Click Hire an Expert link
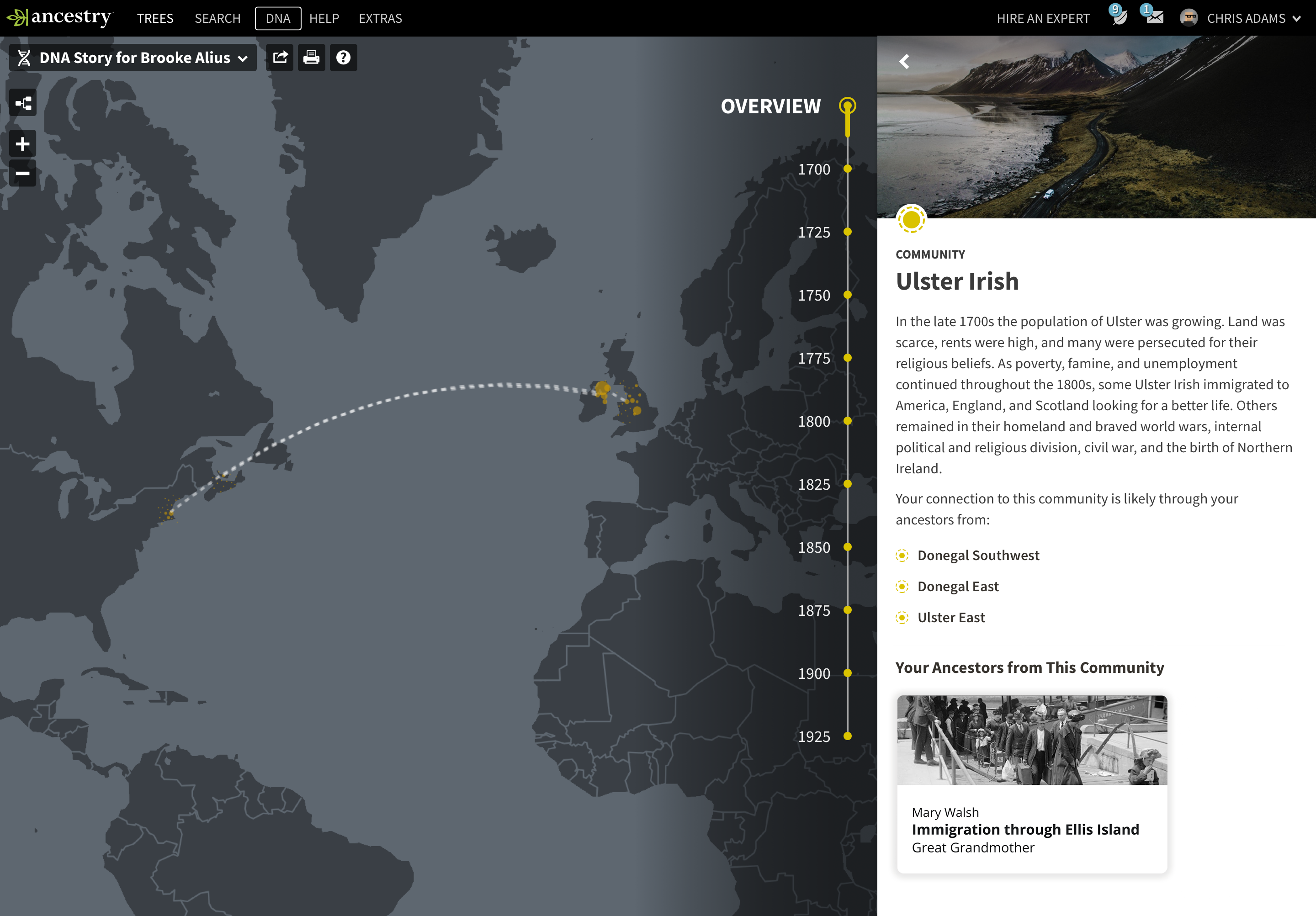Screen dimensions: 1316x916 (x=1043, y=18)
